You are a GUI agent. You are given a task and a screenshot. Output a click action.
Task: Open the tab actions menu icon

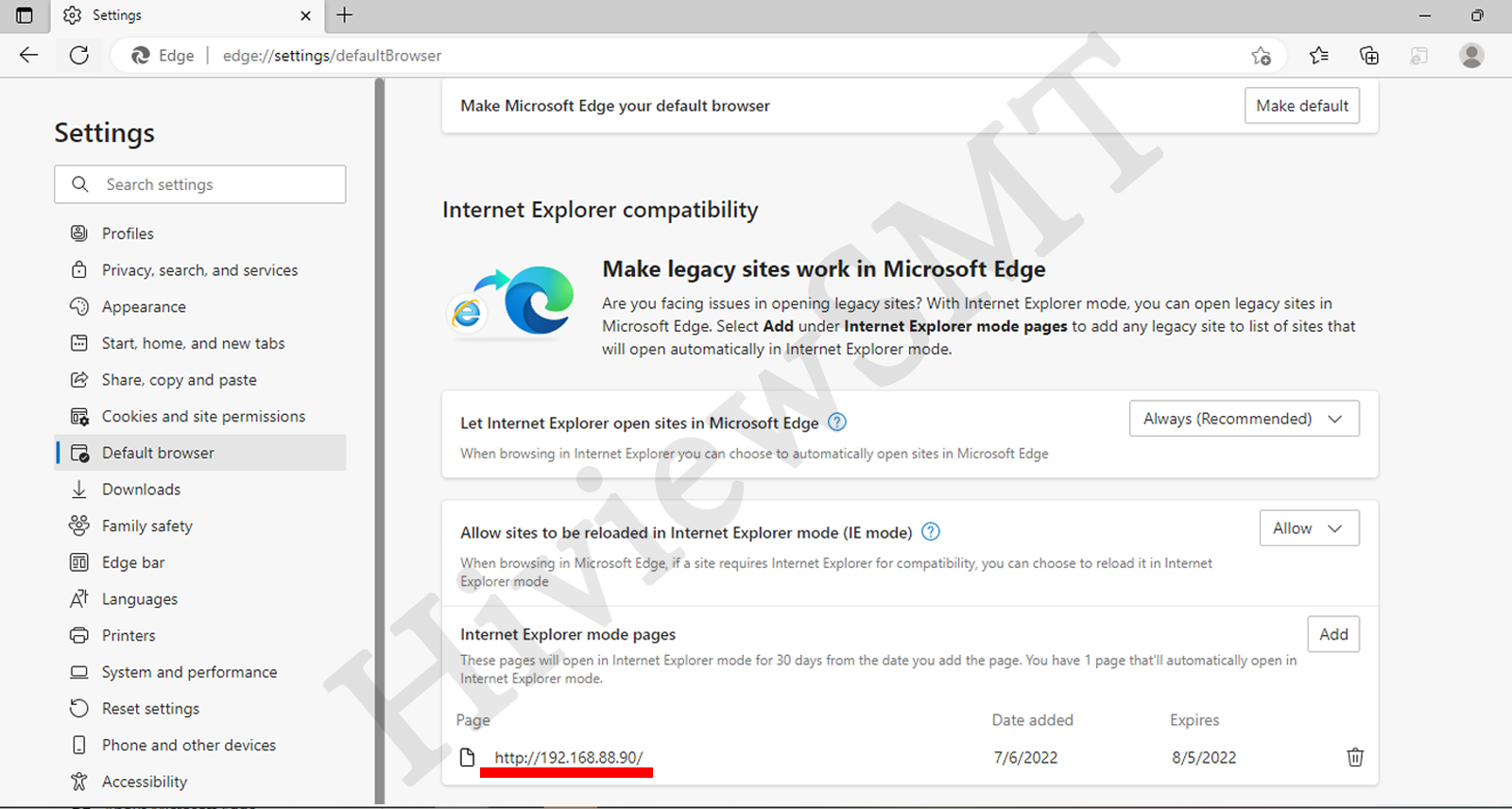coord(25,15)
